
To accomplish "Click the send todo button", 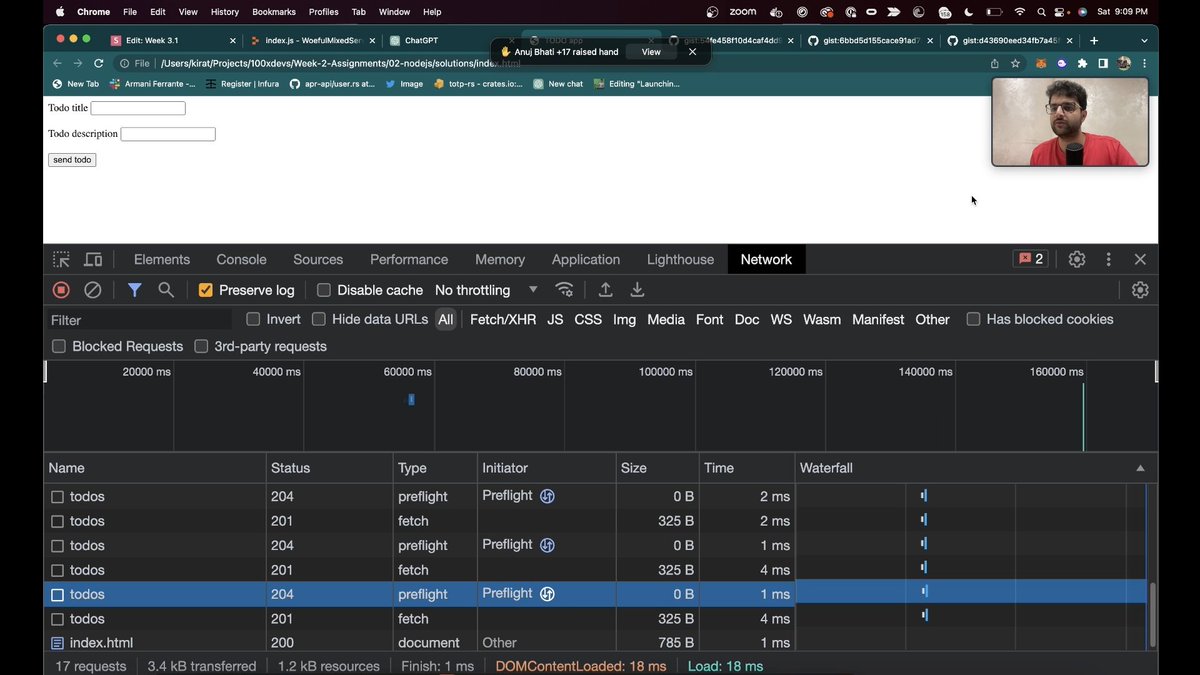I will 71,159.
